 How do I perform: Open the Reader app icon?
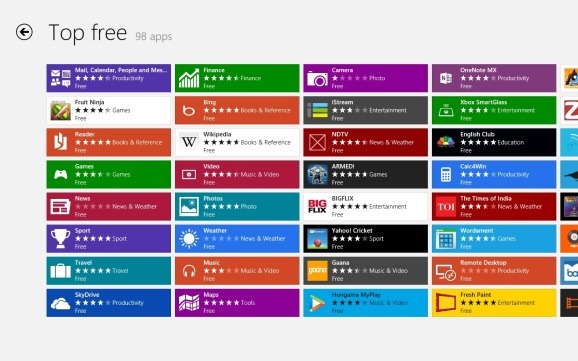(x=60, y=142)
